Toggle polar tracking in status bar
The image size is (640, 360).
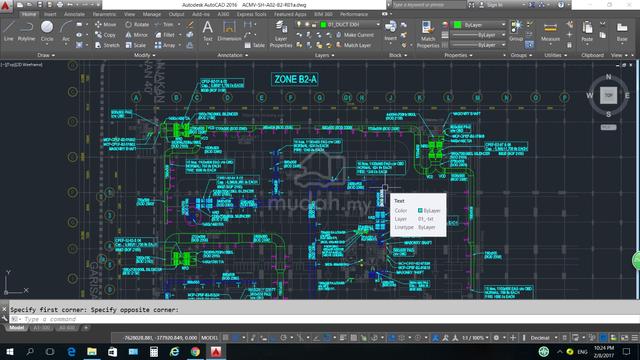coord(283,338)
